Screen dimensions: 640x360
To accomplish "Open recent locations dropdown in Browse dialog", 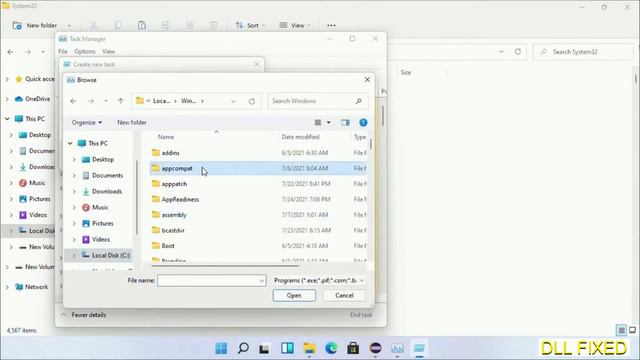I will point(106,101).
